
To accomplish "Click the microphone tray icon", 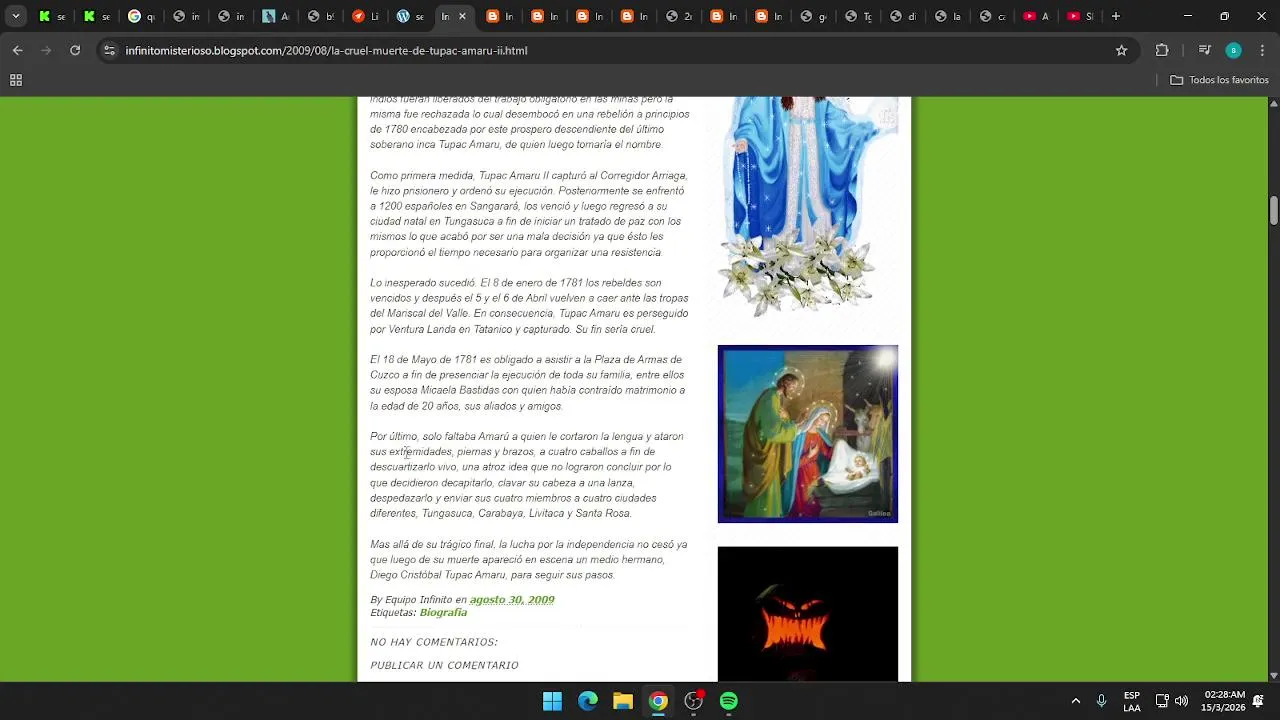I will [x=1101, y=701].
